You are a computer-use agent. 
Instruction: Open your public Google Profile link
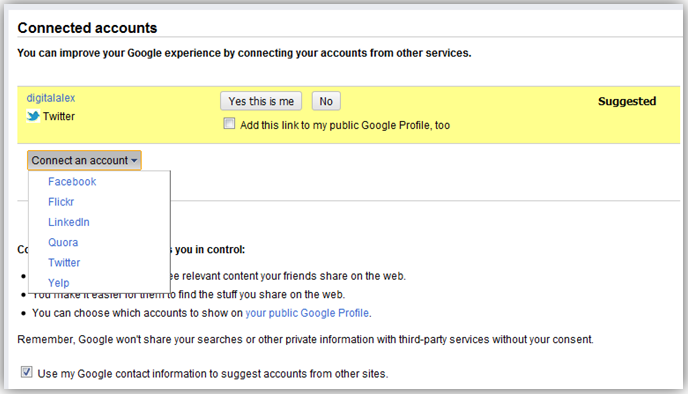click(x=307, y=313)
